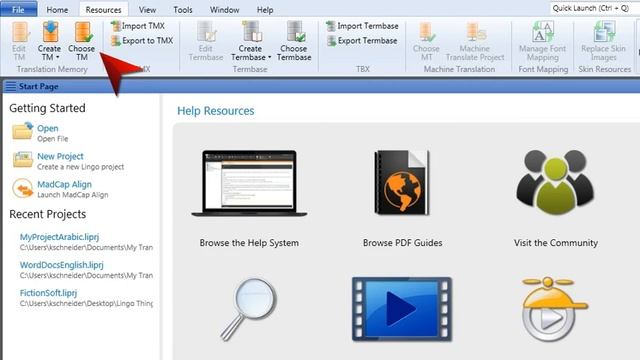Open the Create TM dropdown arrow
Viewport: 640px width, 360px height.
58,57
